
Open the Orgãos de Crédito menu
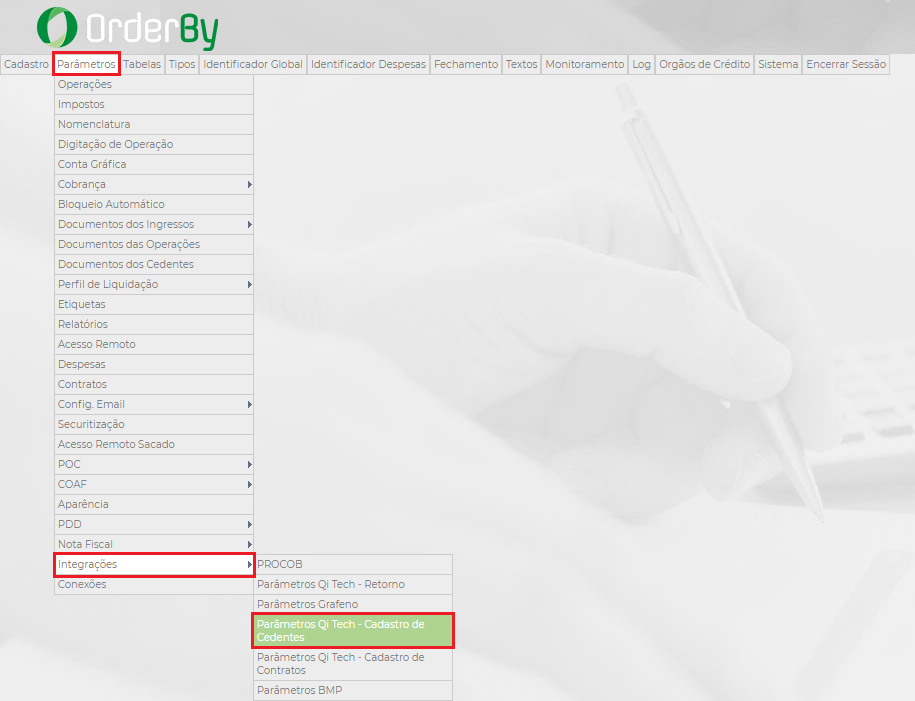click(x=704, y=64)
